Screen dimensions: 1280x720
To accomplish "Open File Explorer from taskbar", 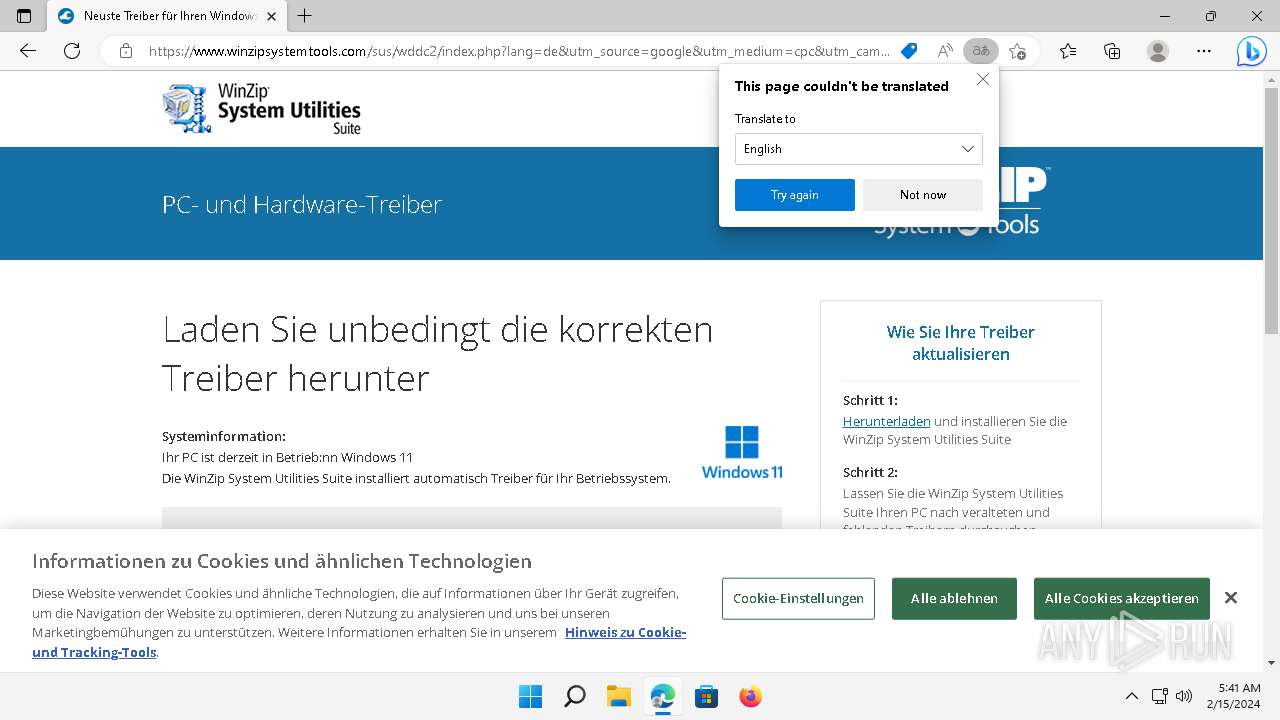I will 618,696.
